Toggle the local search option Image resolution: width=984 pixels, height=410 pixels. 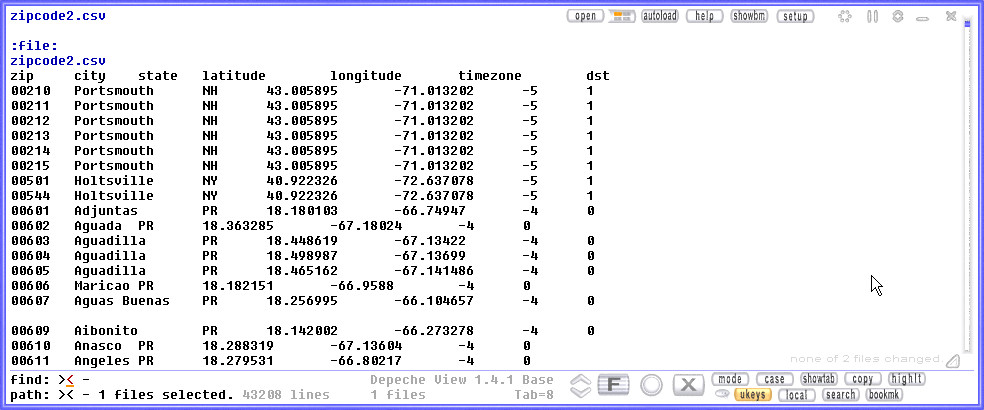(x=795, y=395)
